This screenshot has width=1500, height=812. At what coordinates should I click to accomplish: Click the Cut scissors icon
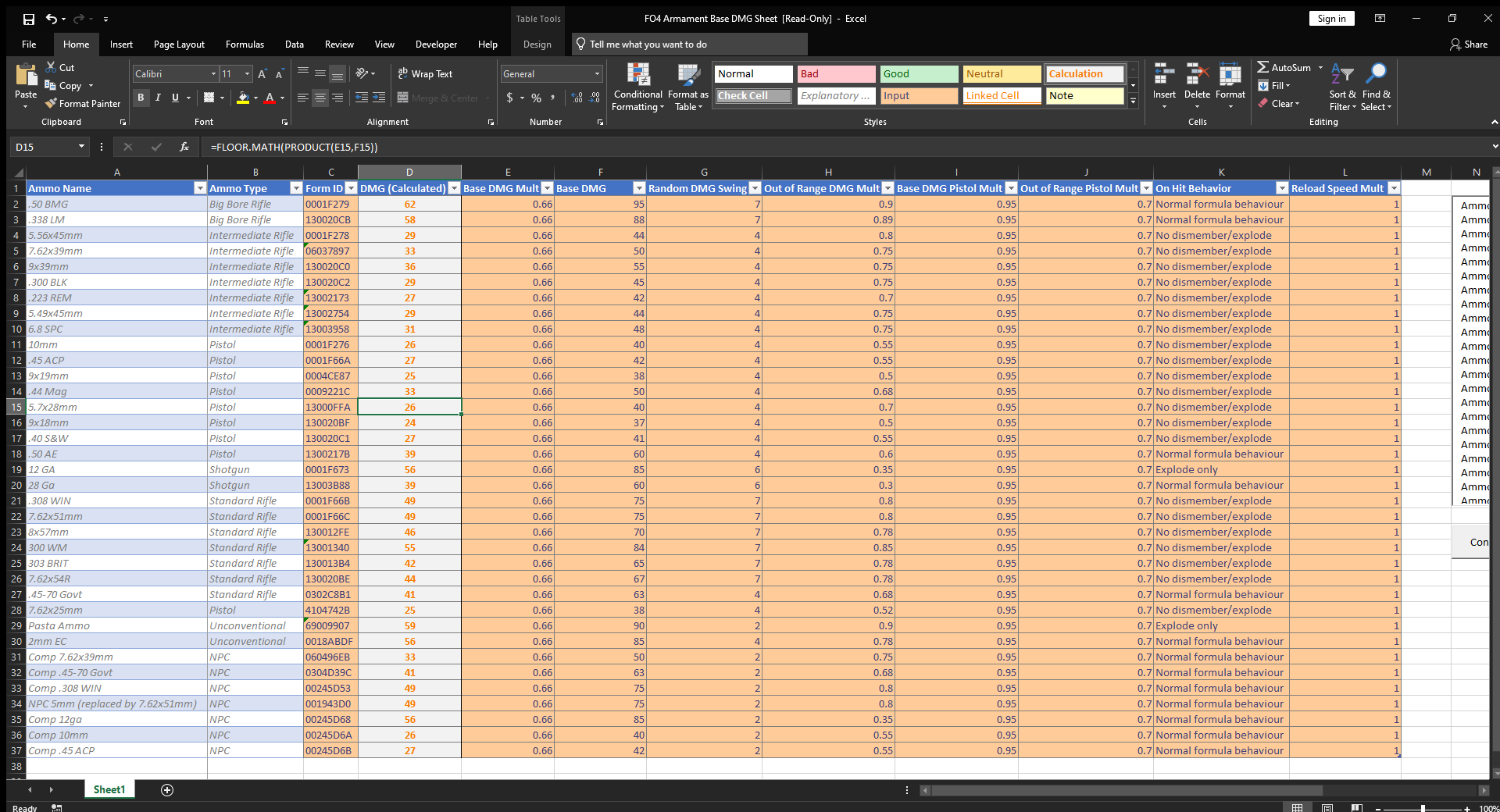tap(51, 67)
